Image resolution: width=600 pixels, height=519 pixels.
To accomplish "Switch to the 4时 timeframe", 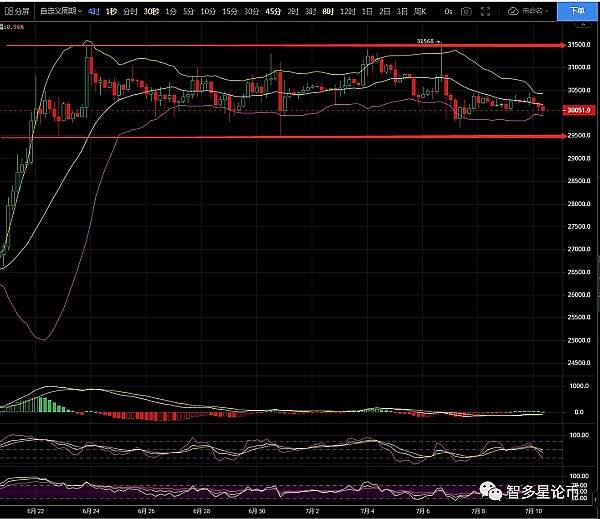I will (93, 11).
